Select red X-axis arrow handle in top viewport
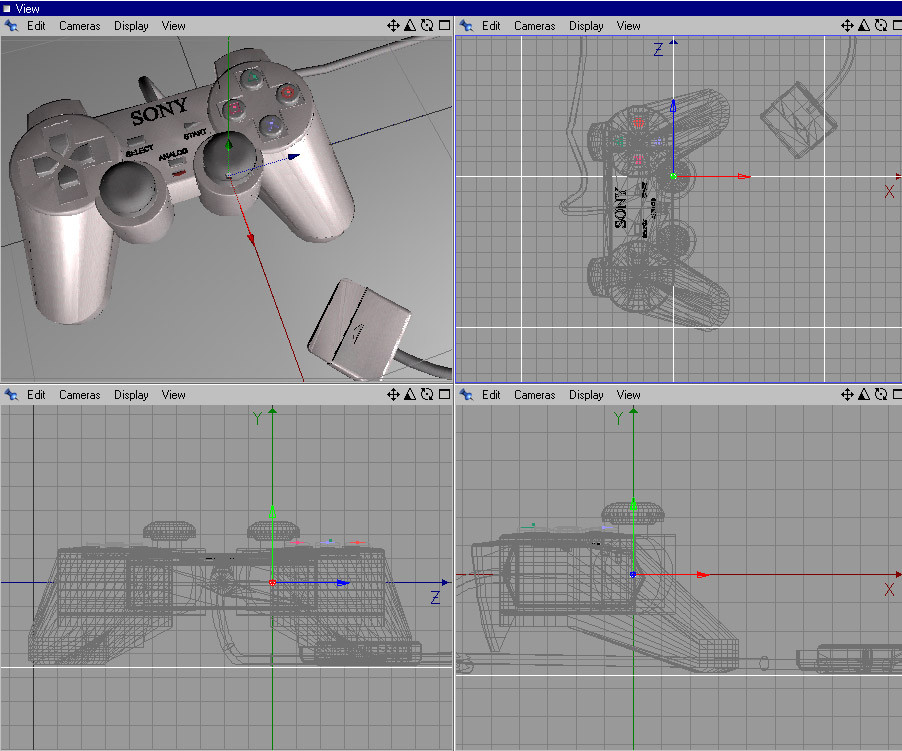The image size is (902, 751). click(744, 176)
